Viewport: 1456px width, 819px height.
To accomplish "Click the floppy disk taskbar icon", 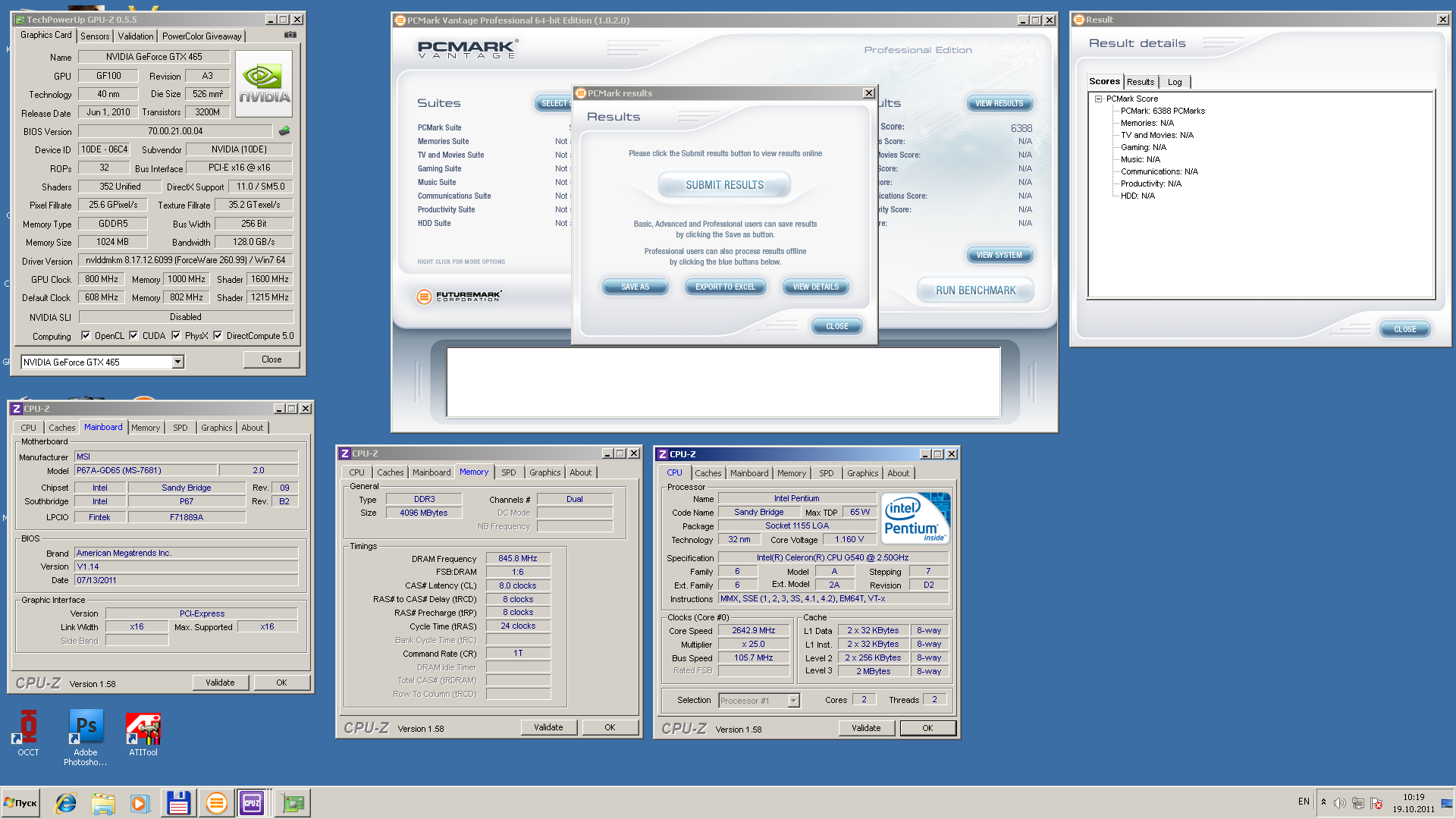I will 178,802.
